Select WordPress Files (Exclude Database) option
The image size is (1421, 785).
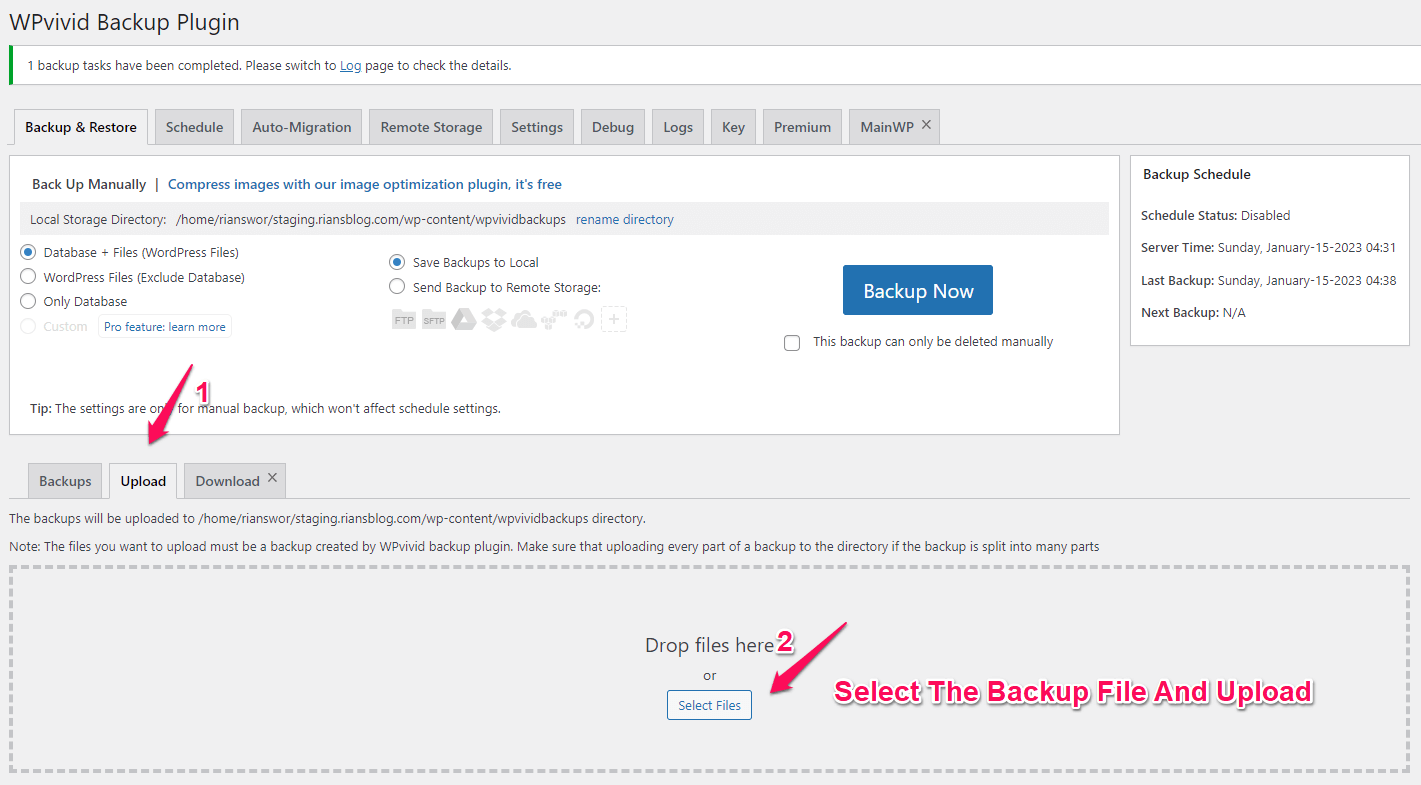click(28, 277)
